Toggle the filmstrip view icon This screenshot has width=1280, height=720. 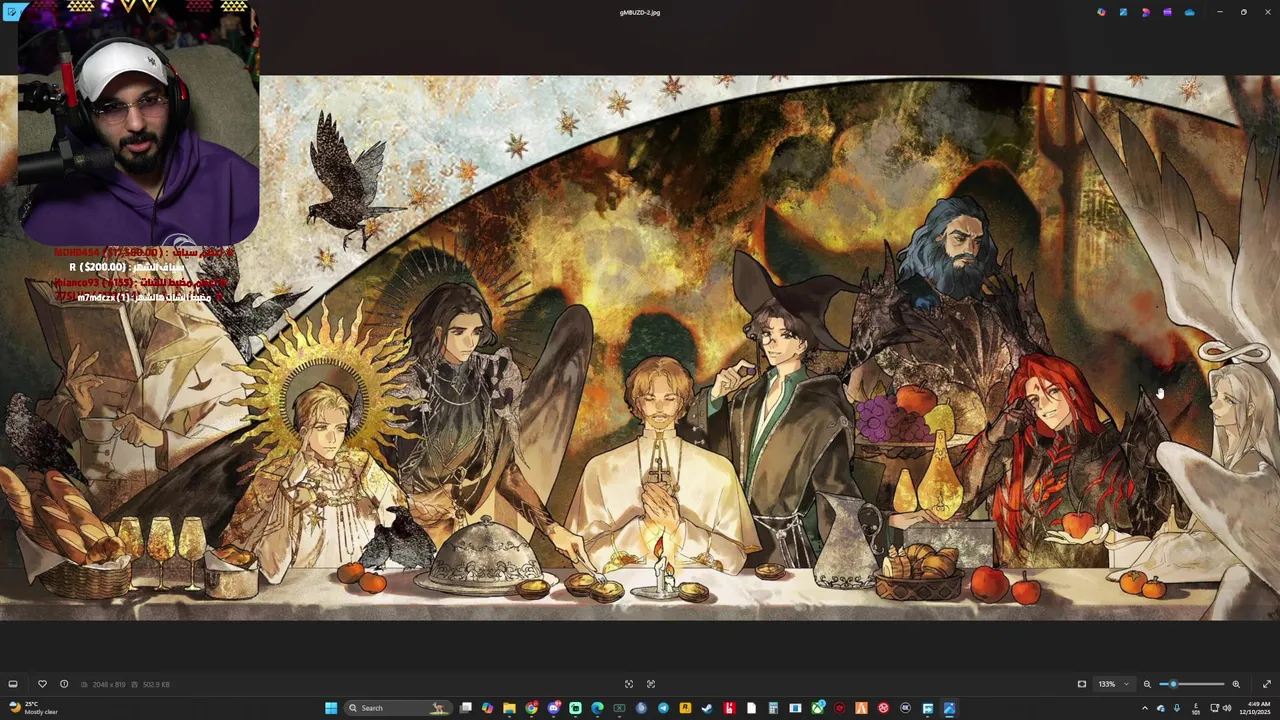[13, 684]
